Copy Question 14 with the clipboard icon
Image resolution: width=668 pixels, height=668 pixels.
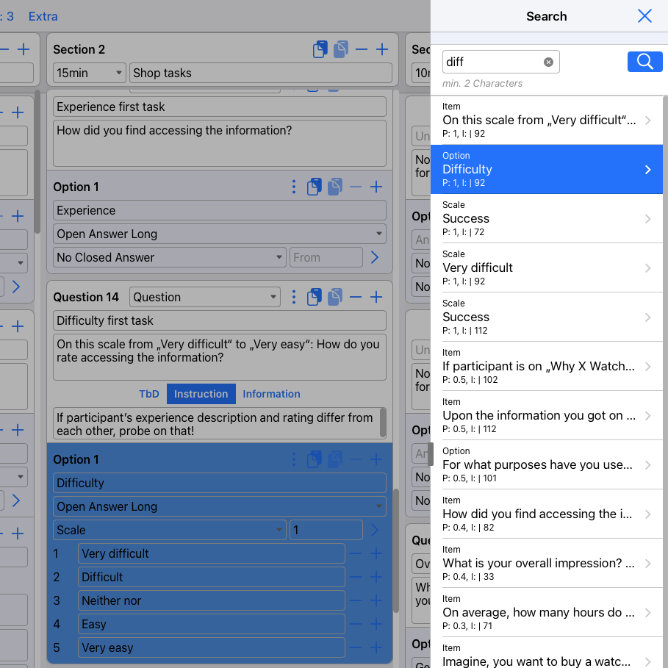click(314, 297)
